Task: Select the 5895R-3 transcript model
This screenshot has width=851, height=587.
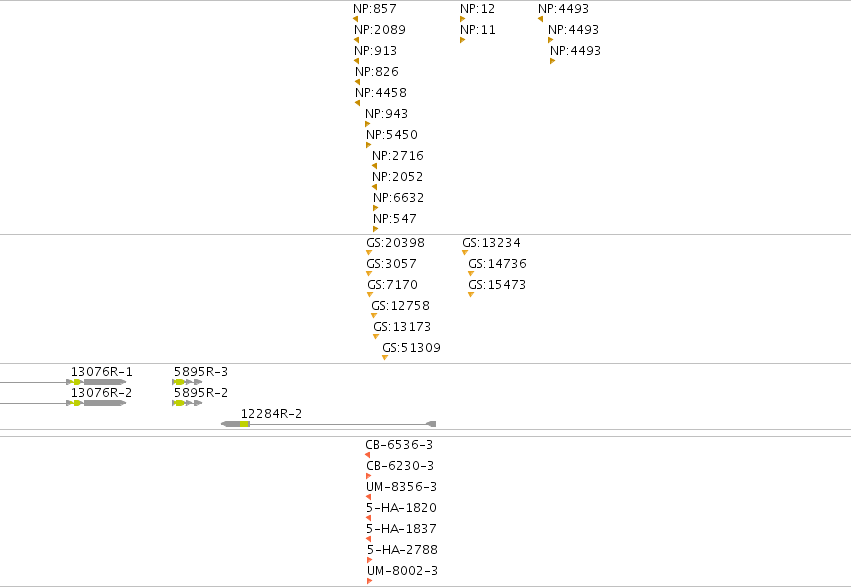Action: [x=187, y=382]
